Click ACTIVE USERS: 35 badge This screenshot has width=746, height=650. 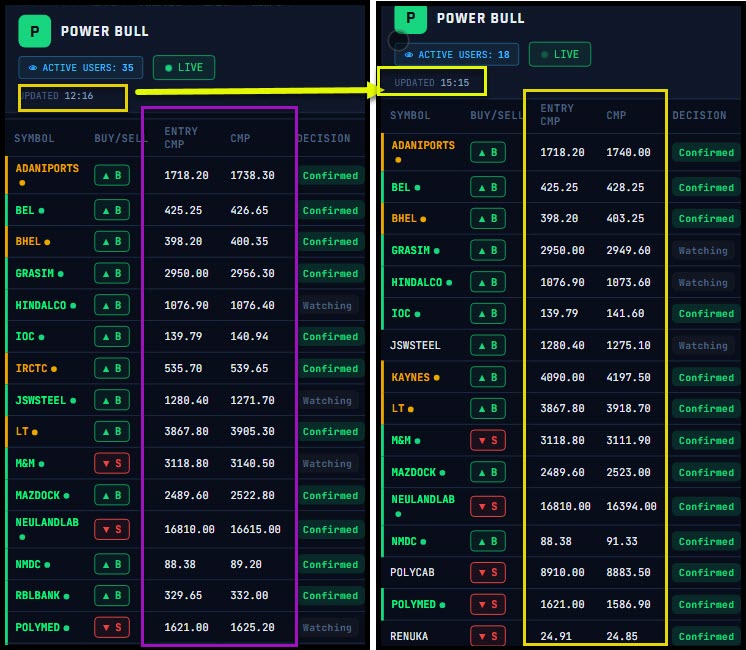click(80, 68)
